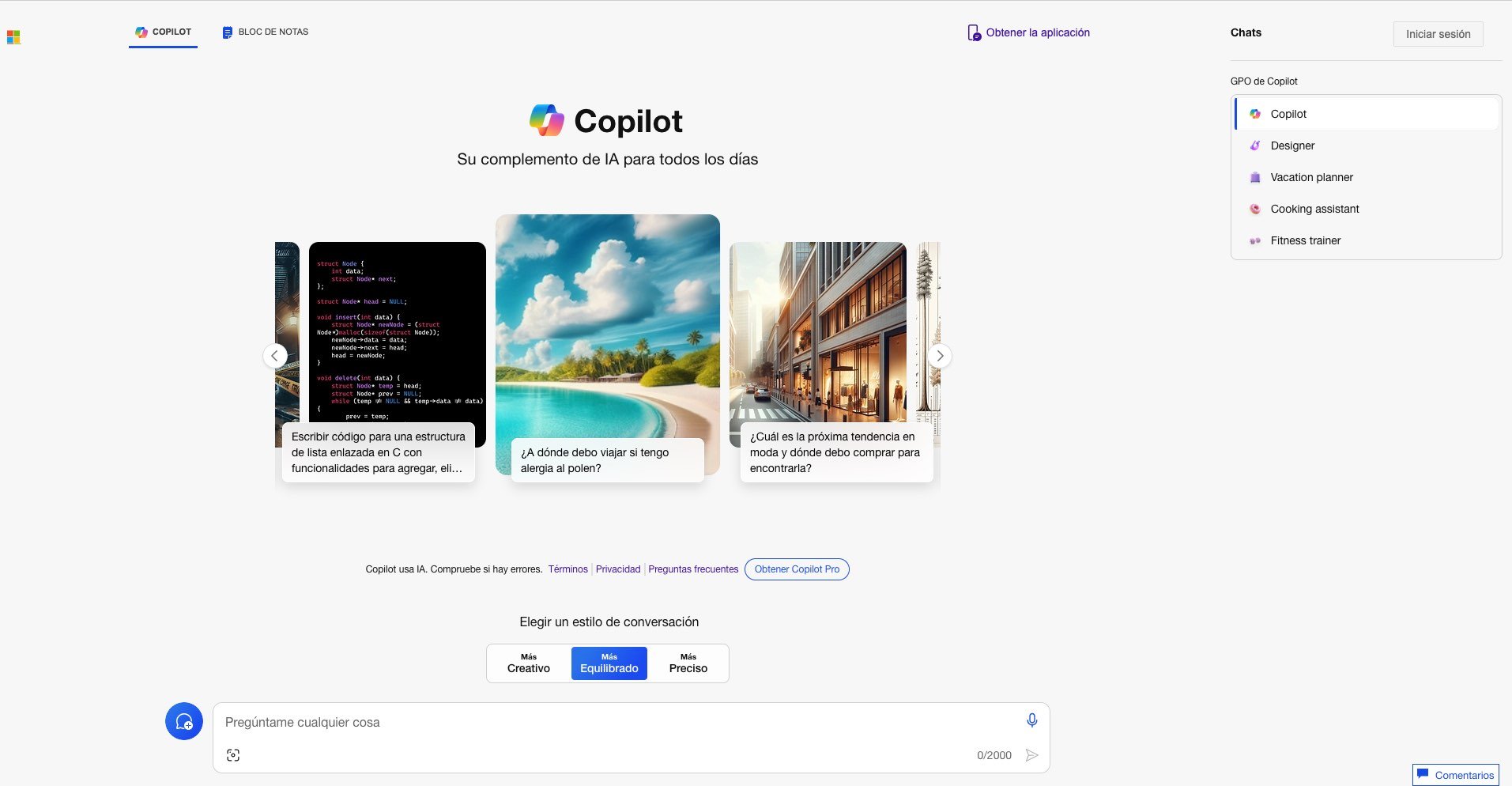Select the Vacation planner GPT
1512x786 pixels.
pyautogui.click(x=1311, y=177)
